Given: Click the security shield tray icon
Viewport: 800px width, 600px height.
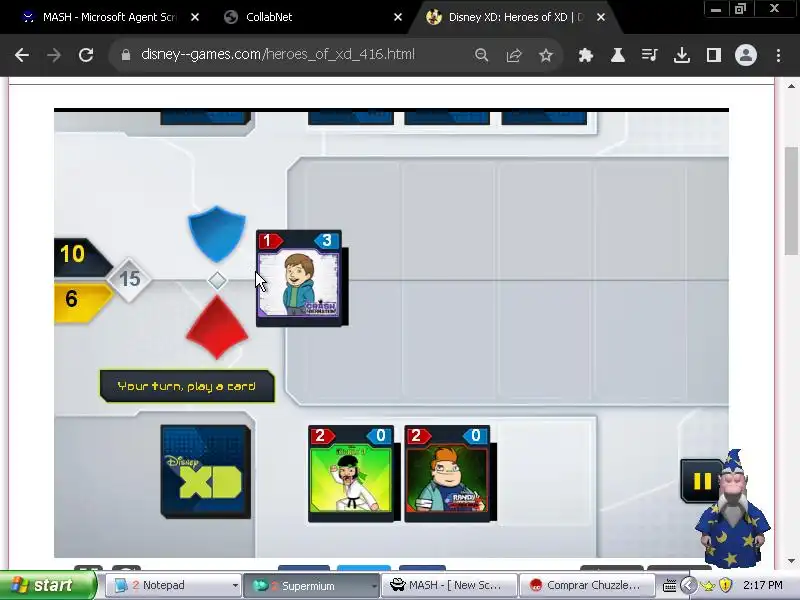Looking at the screenshot, I should coord(726,585).
